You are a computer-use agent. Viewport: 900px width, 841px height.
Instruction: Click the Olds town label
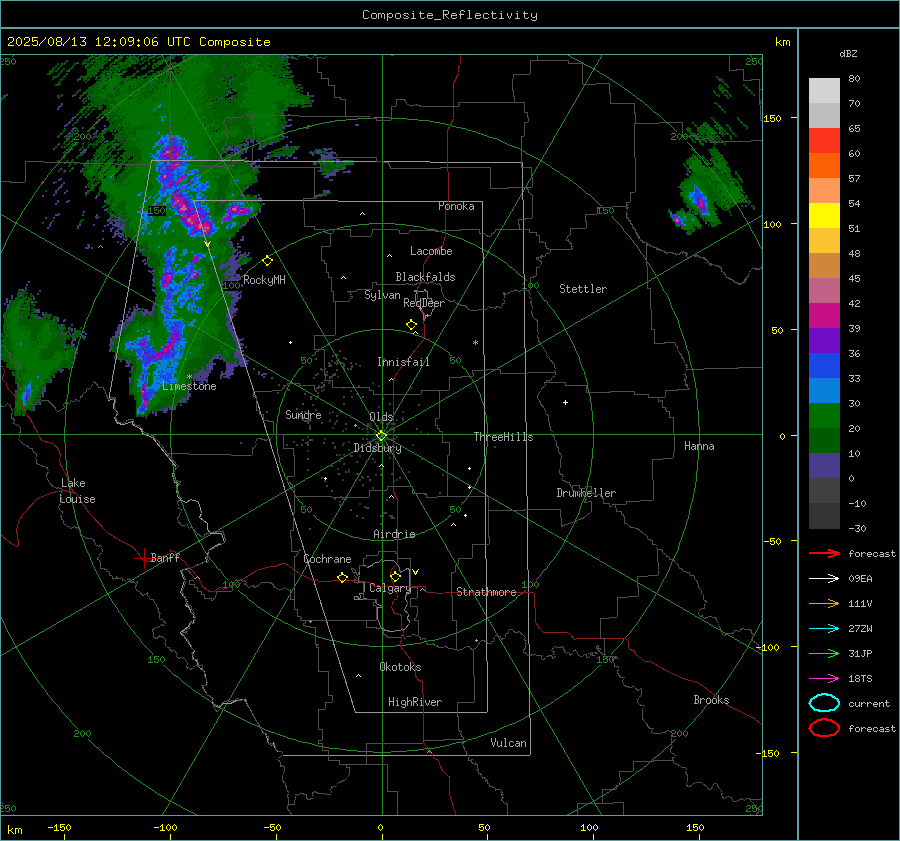coord(381,417)
